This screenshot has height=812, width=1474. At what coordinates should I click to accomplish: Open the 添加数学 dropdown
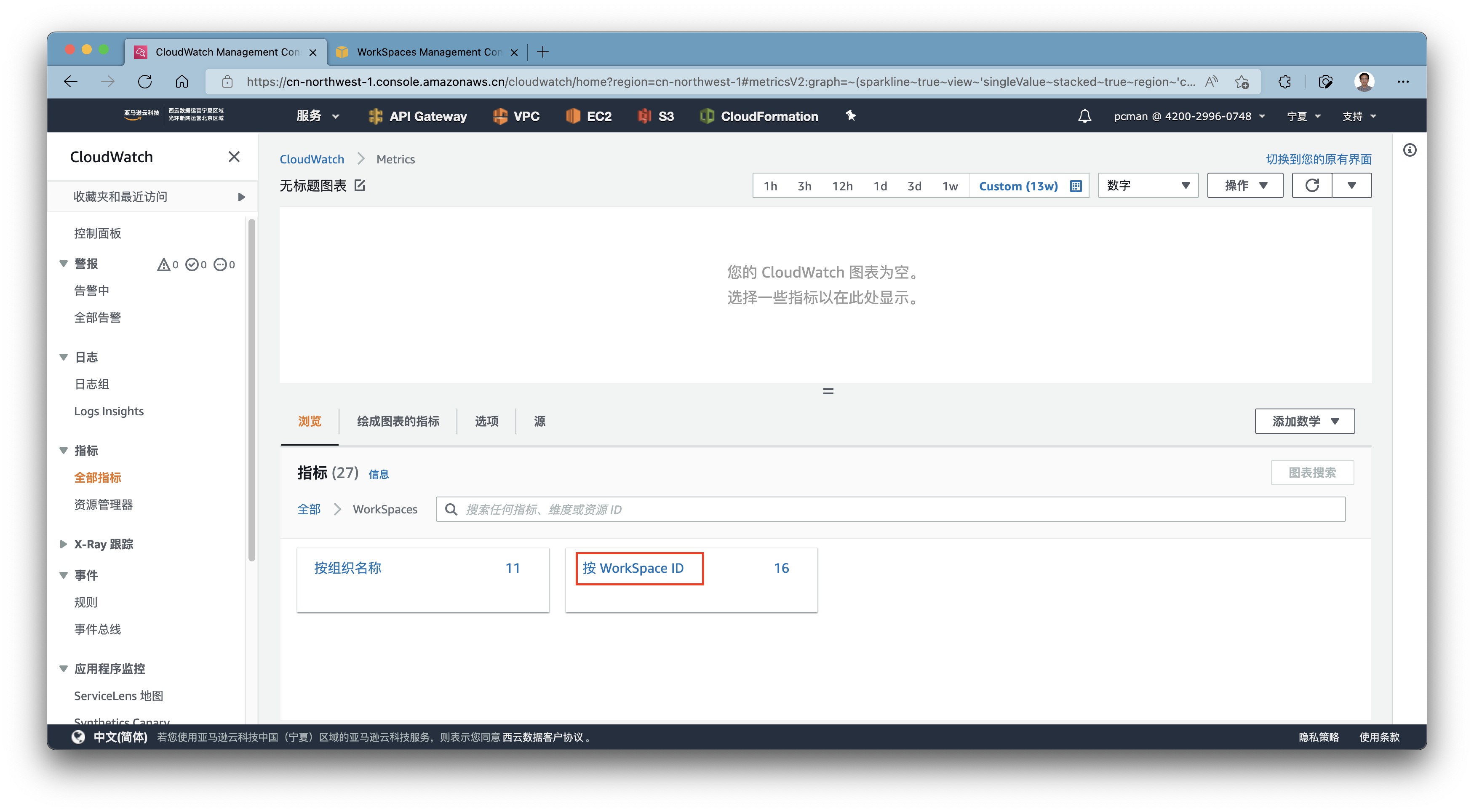[1305, 421]
